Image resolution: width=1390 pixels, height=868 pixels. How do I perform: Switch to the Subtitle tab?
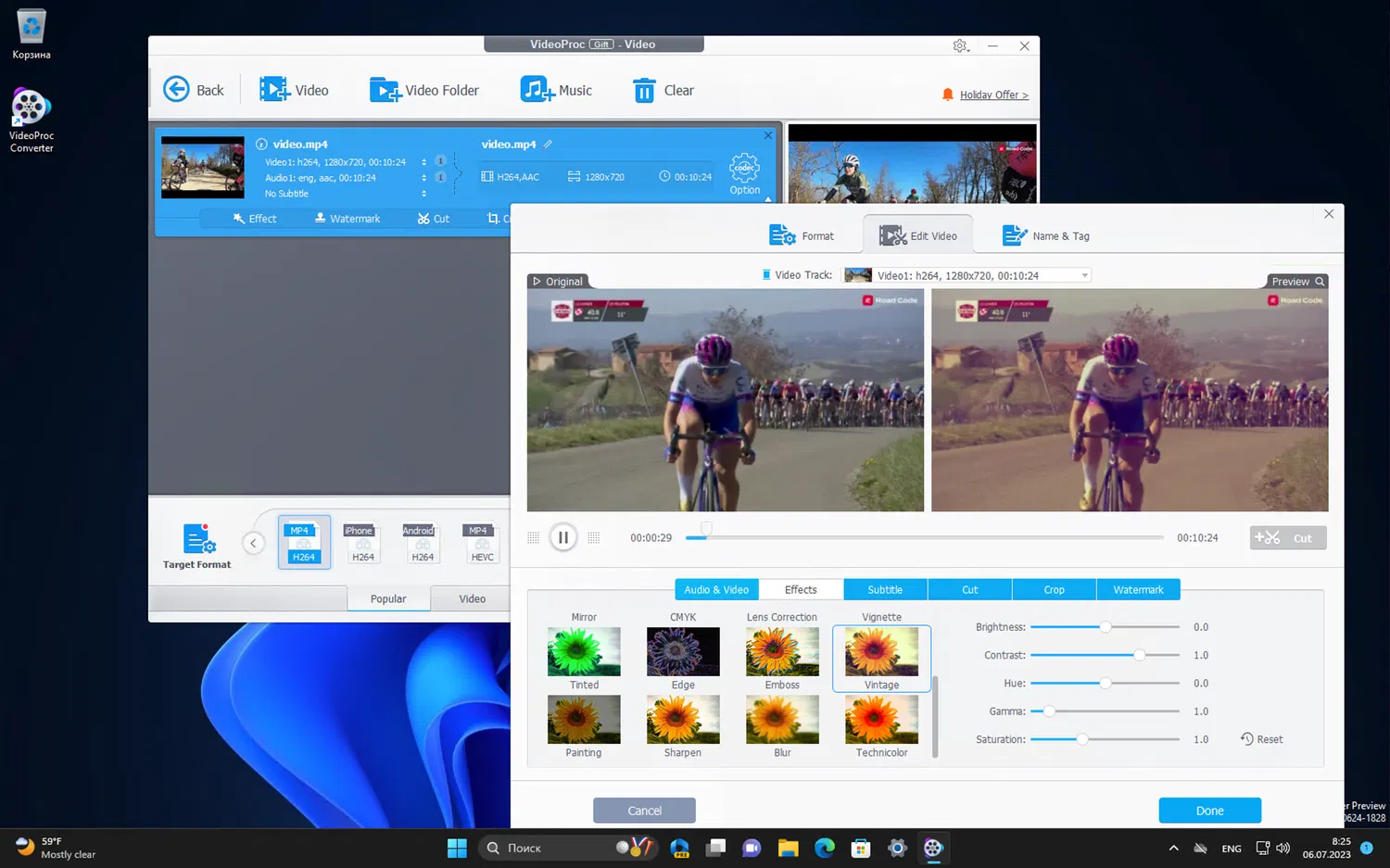tap(885, 589)
